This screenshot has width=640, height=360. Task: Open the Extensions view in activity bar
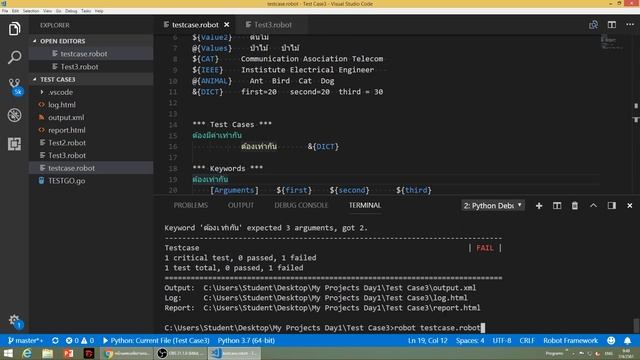14,144
